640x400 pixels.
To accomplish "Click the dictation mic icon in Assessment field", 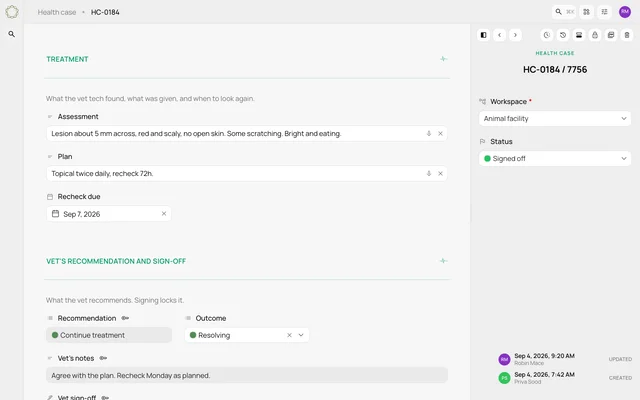I will tap(429, 133).
